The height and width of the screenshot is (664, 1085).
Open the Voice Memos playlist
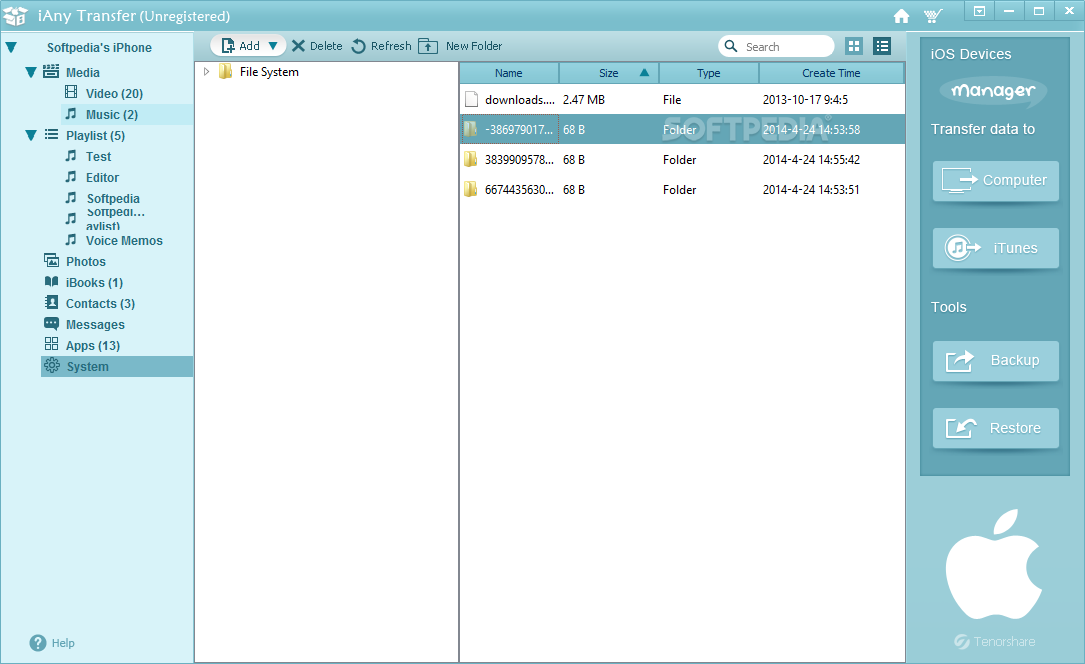point(124,241)
